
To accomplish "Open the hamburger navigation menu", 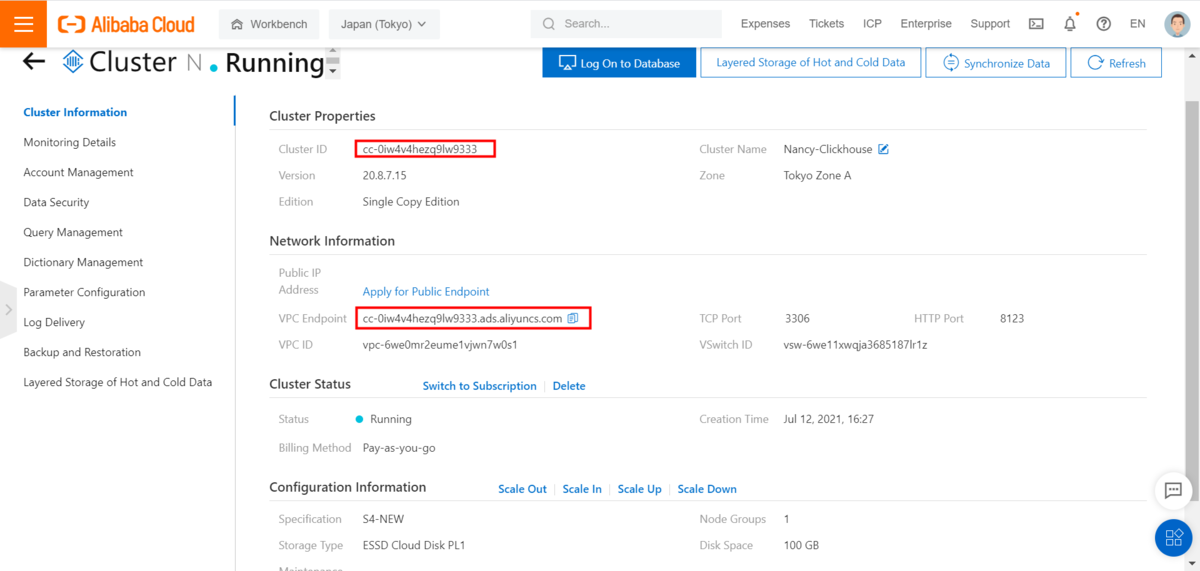I will [23, 23].
